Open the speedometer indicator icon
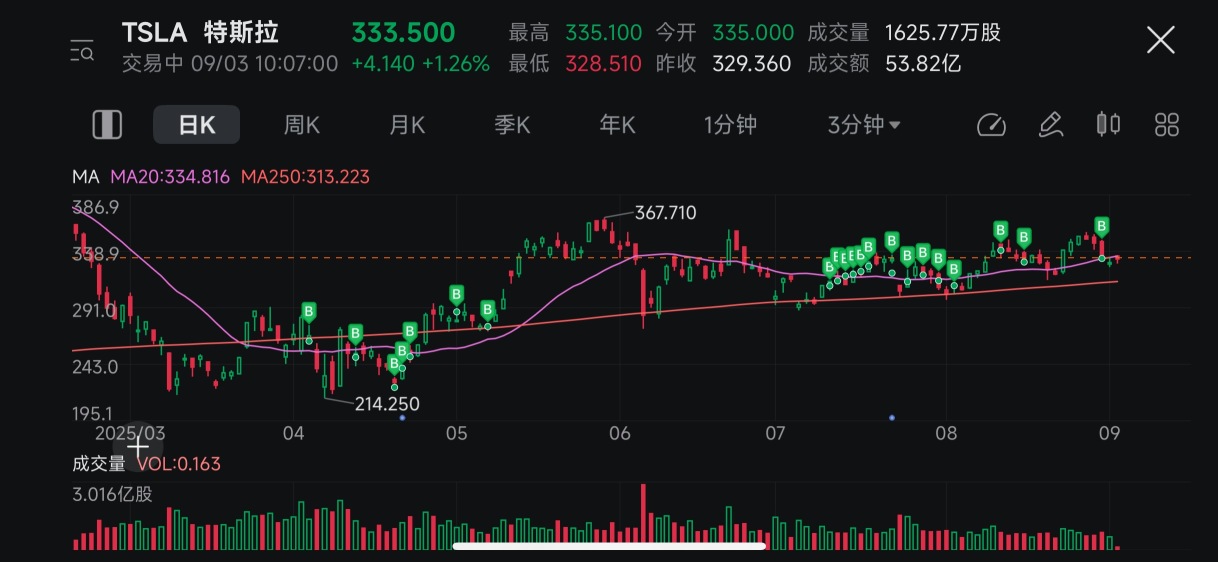 click(x=991, y=125)
